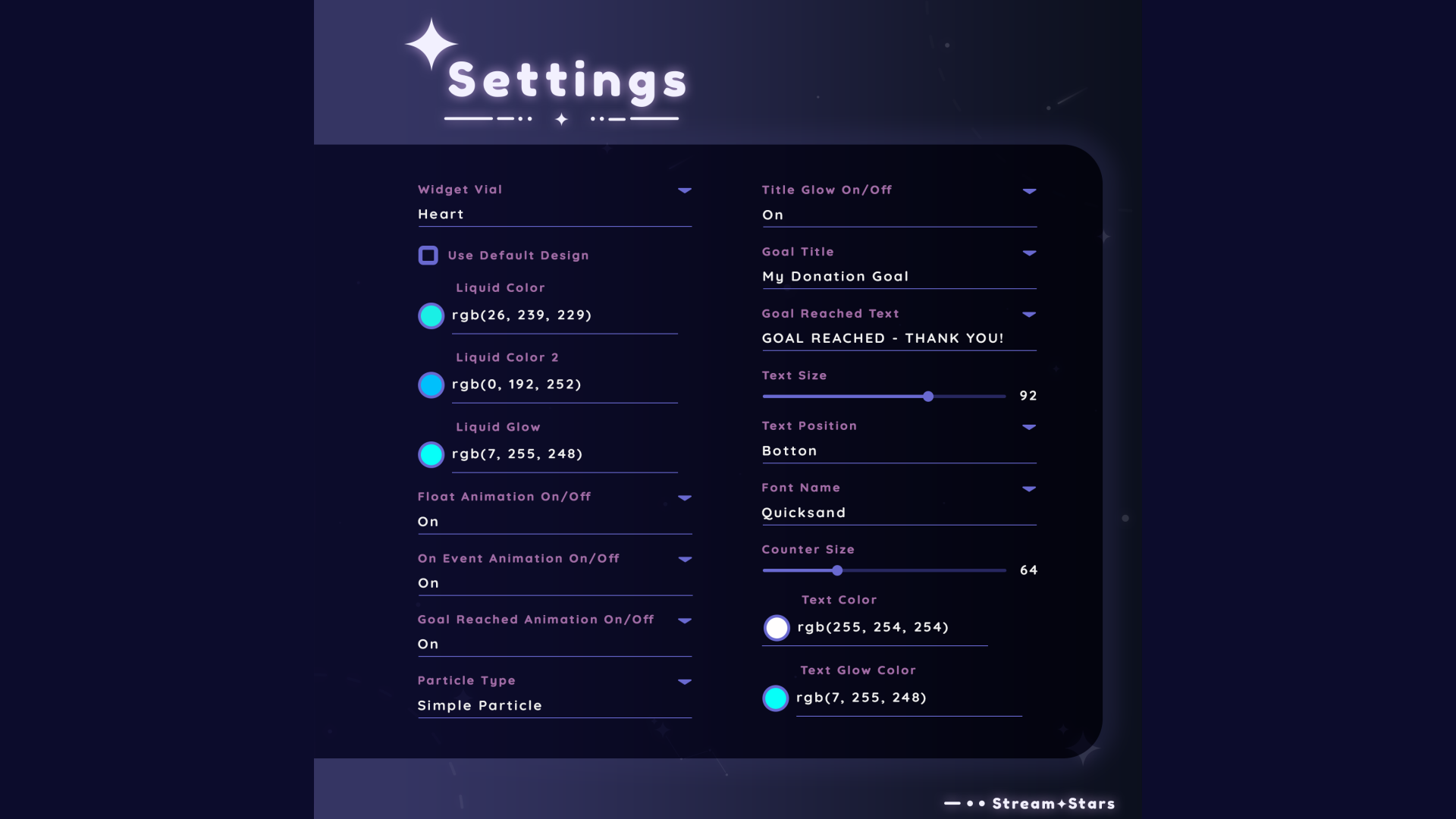Click the white Text Color swatch
Viewport: 1456px width, 819px height.
pos(776,628)
